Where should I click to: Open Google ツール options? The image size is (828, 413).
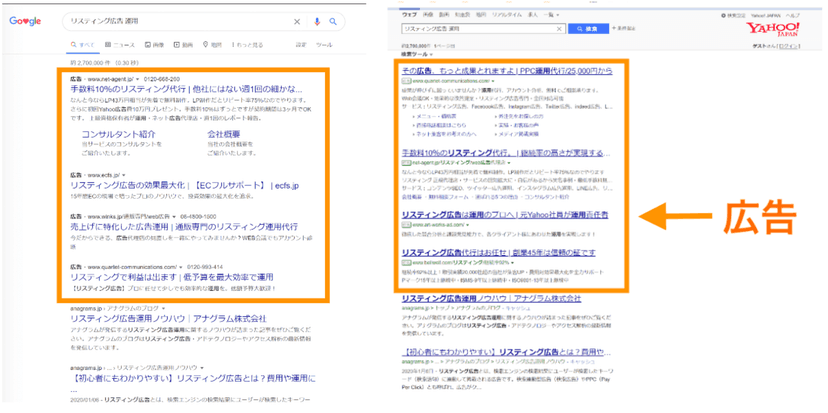(324, 45)
